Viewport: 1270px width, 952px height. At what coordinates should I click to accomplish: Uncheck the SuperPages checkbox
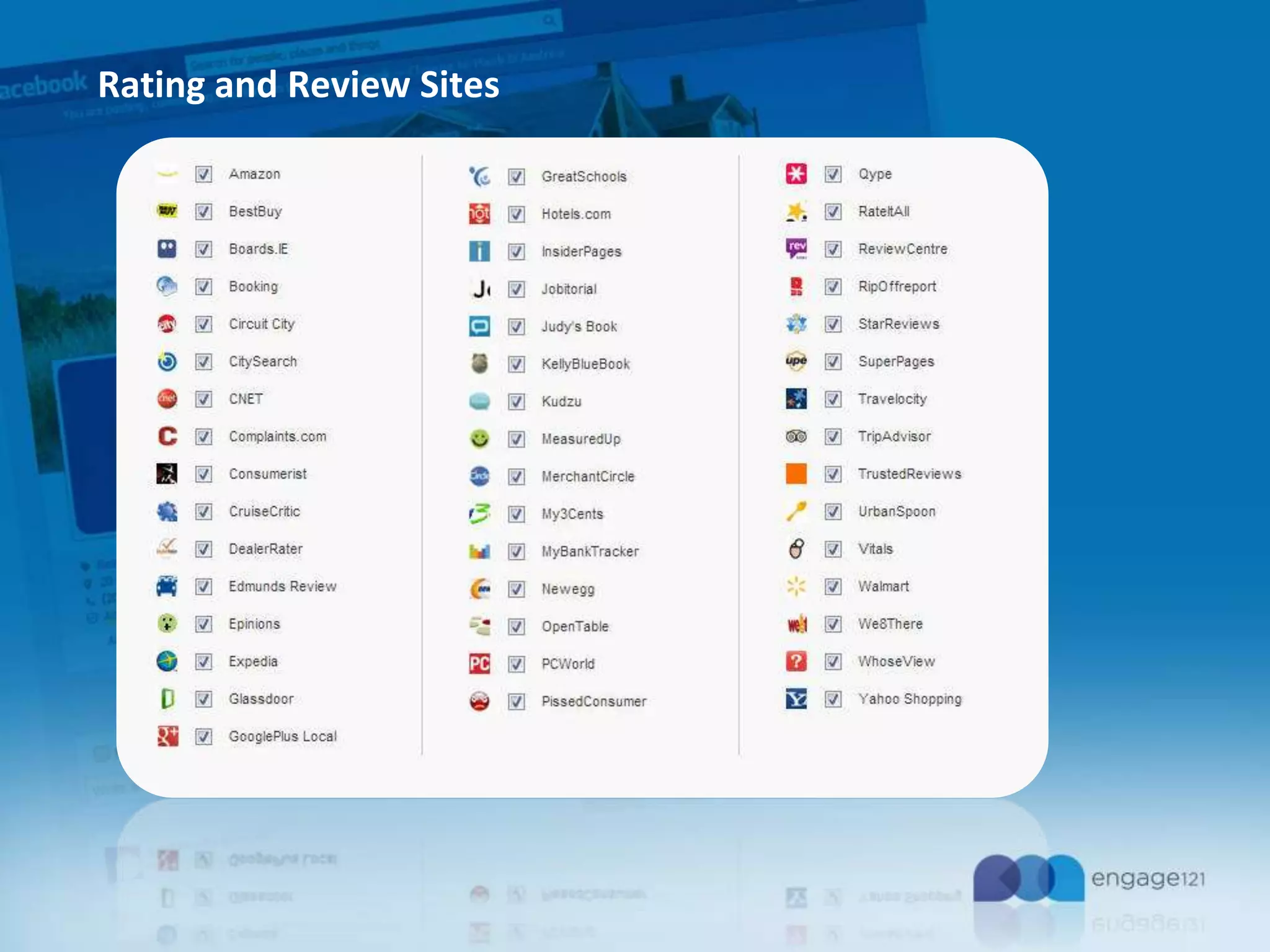tap(833, 361)
